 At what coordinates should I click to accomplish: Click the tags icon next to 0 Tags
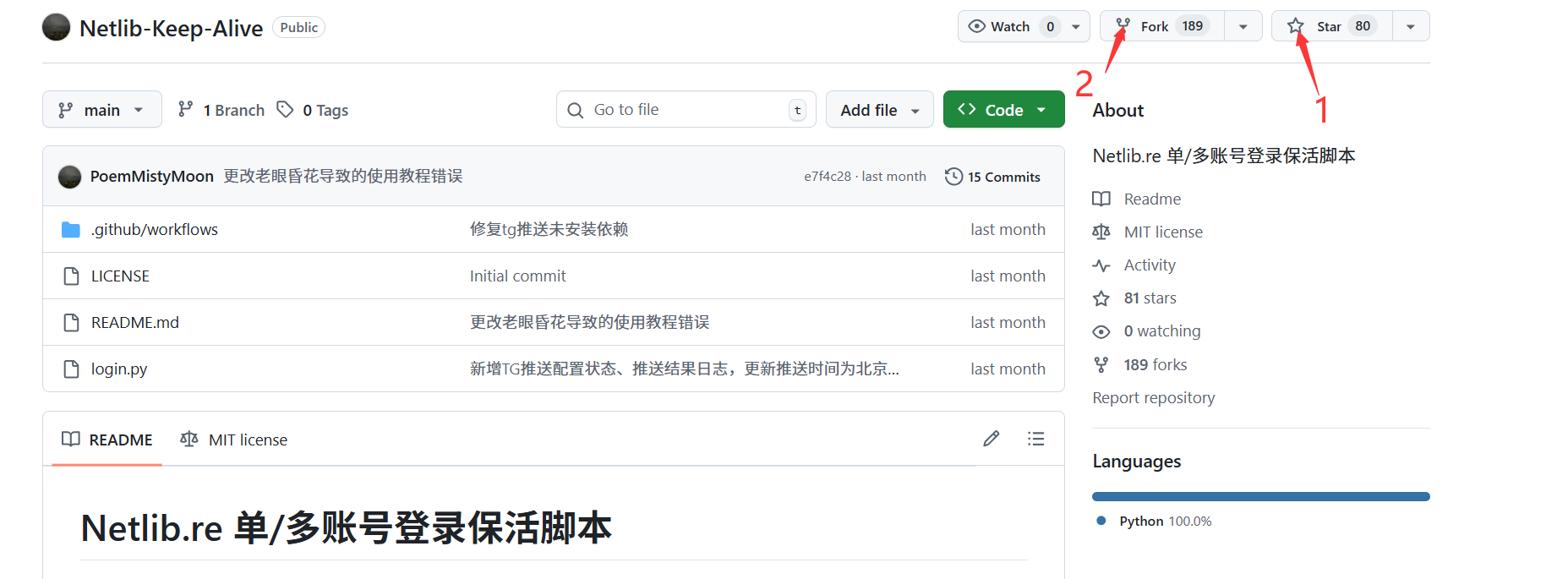[286, 110]
